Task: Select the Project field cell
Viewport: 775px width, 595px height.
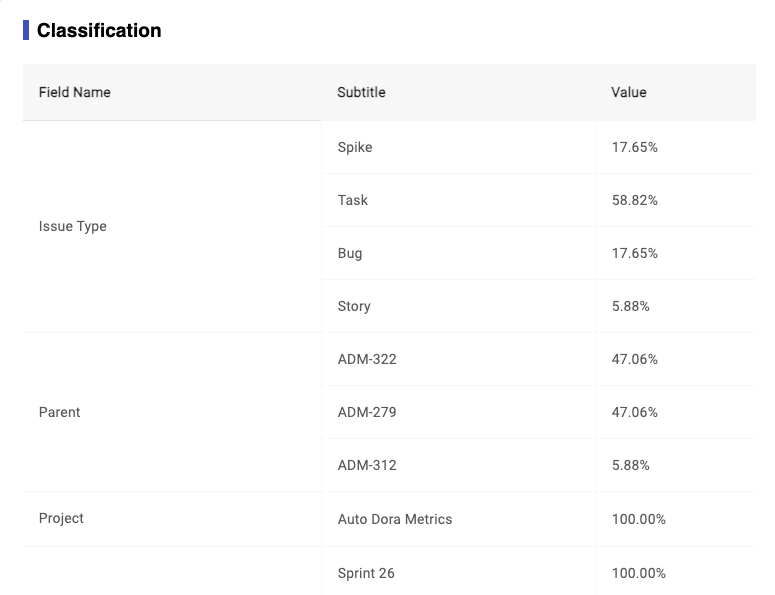Action: point(62,518)
